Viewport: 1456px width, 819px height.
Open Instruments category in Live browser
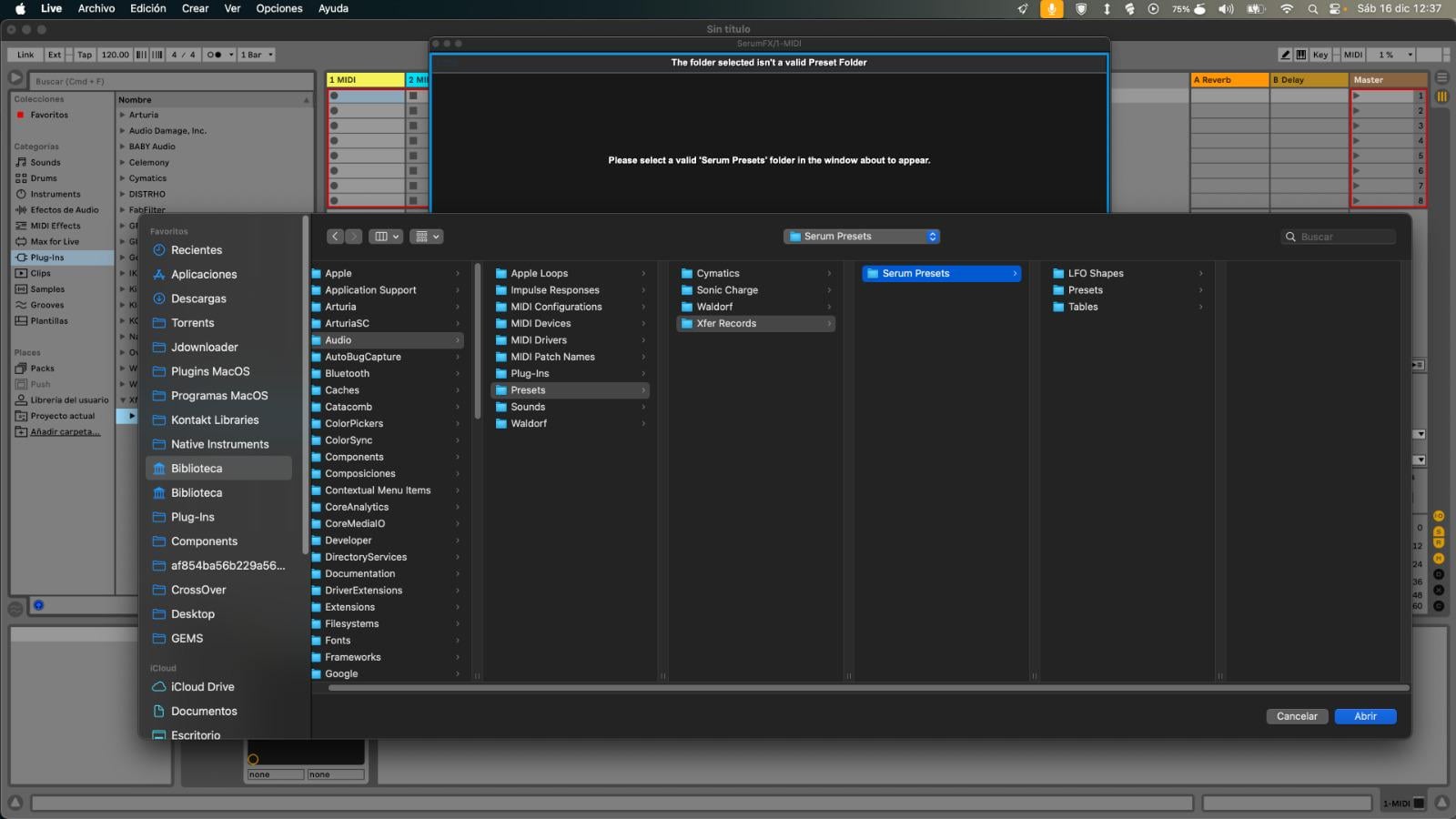click(56, 194)
